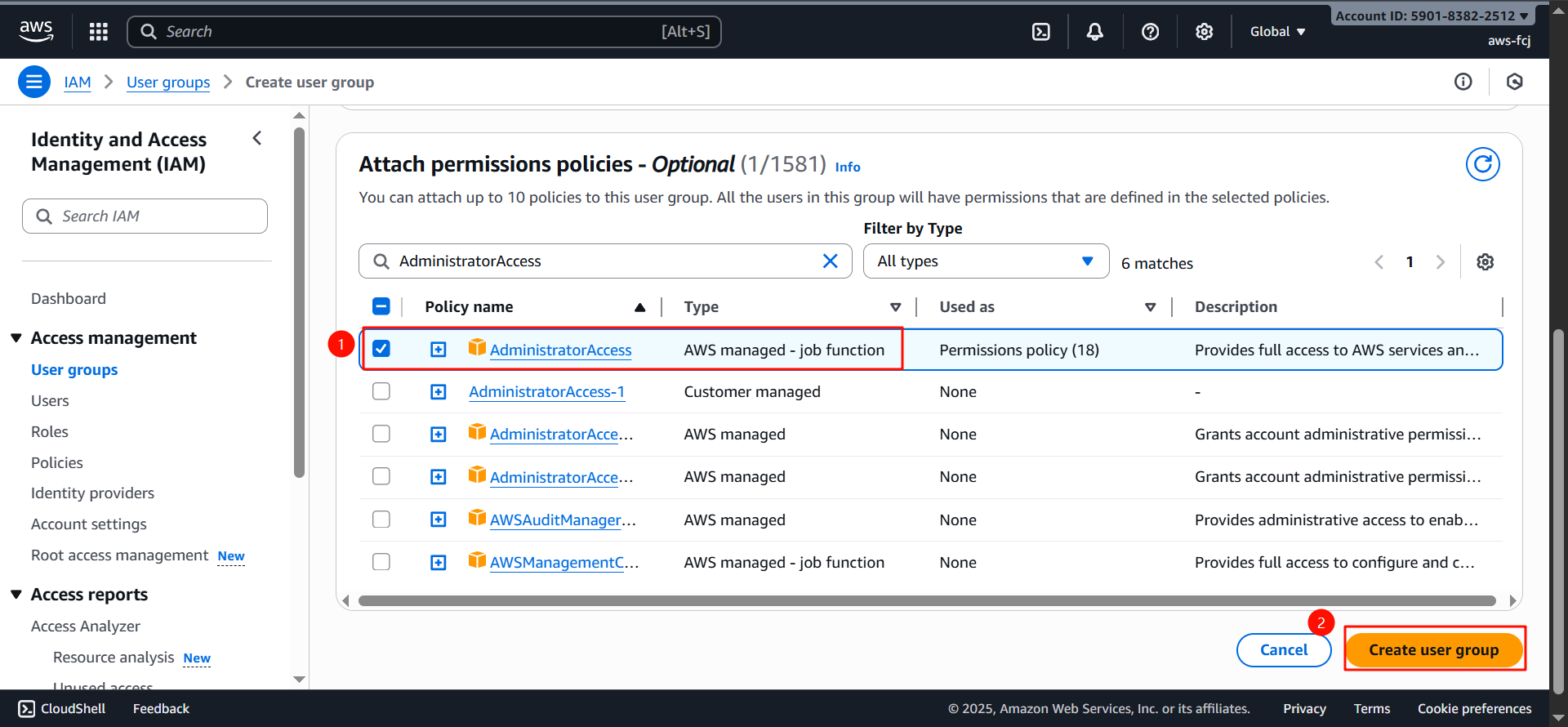Open the Type column filter arrow
The image size is (1568, 727).
pyautogui.click(x=896, y=307)
